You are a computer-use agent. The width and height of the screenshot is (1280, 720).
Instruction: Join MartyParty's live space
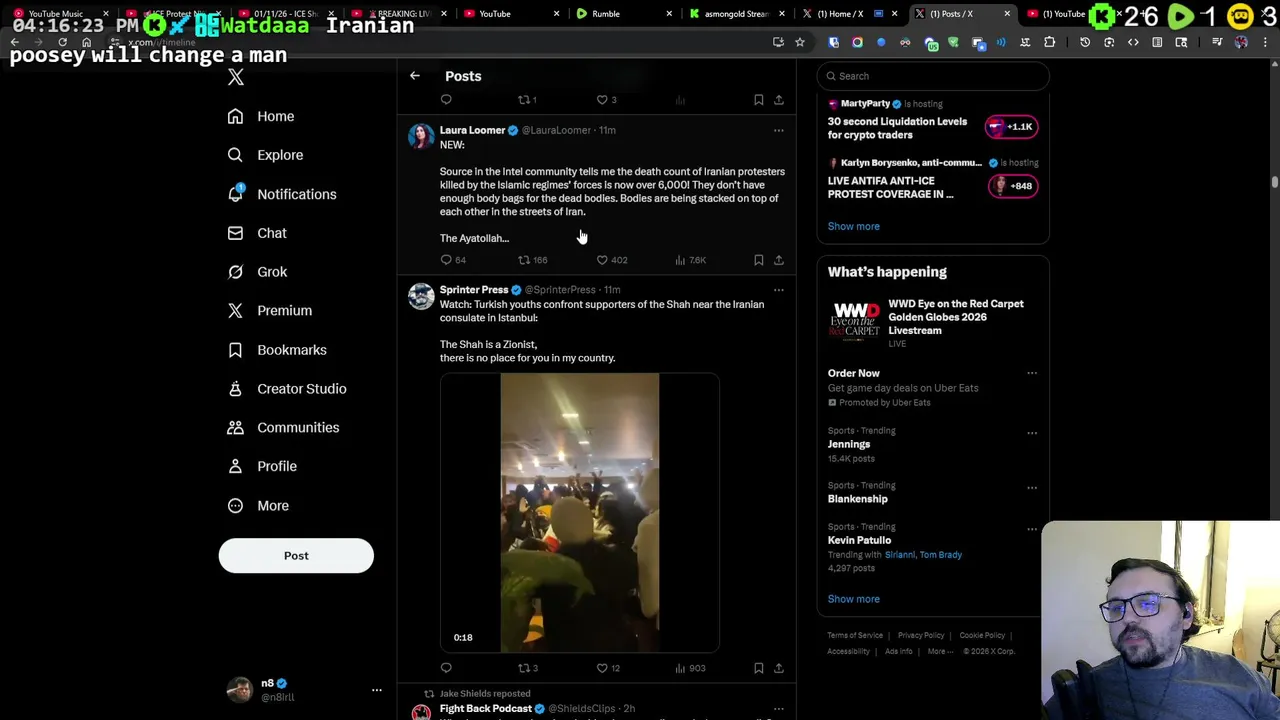(1012, 127)
